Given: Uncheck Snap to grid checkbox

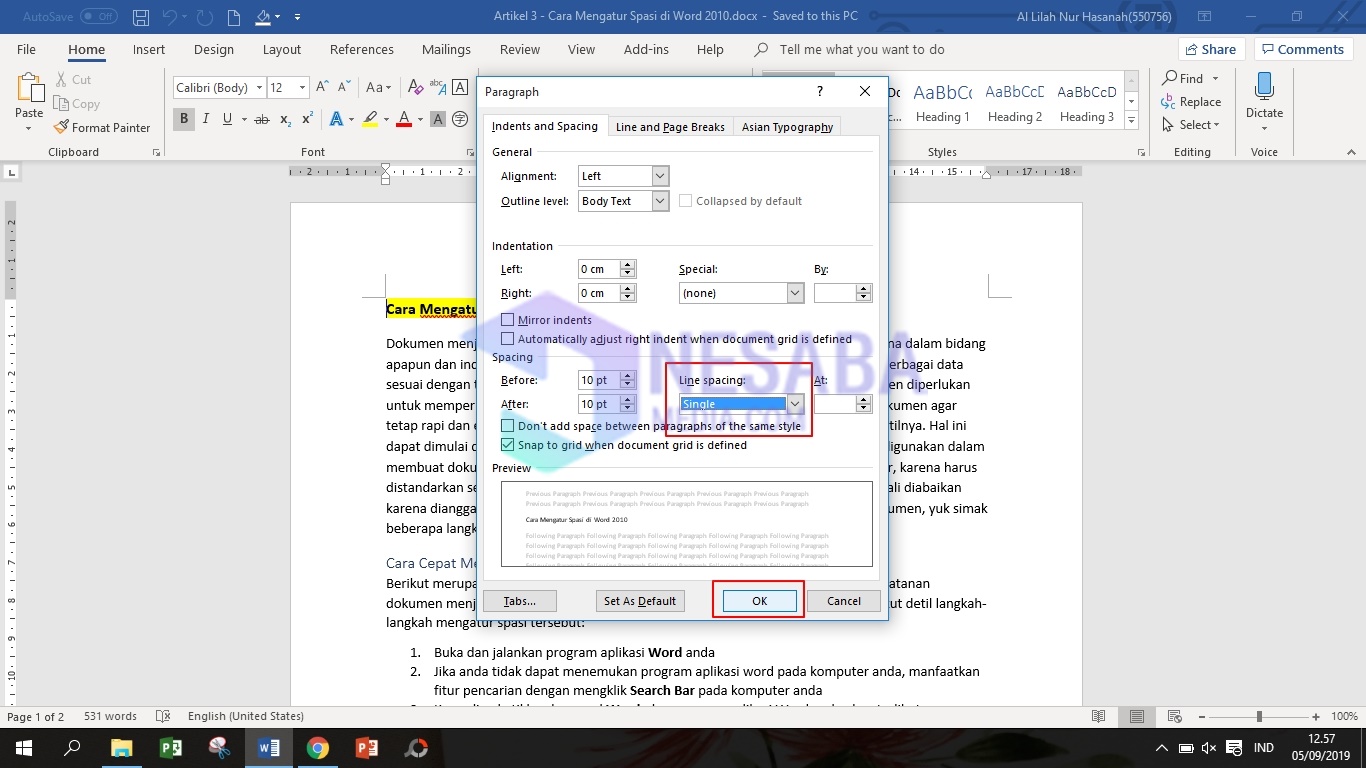Looking at the screenshot, I should (x=508, y=445).
